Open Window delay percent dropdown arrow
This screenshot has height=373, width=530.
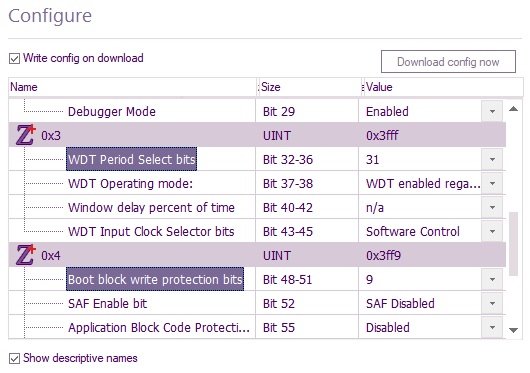tap(492, 207)
